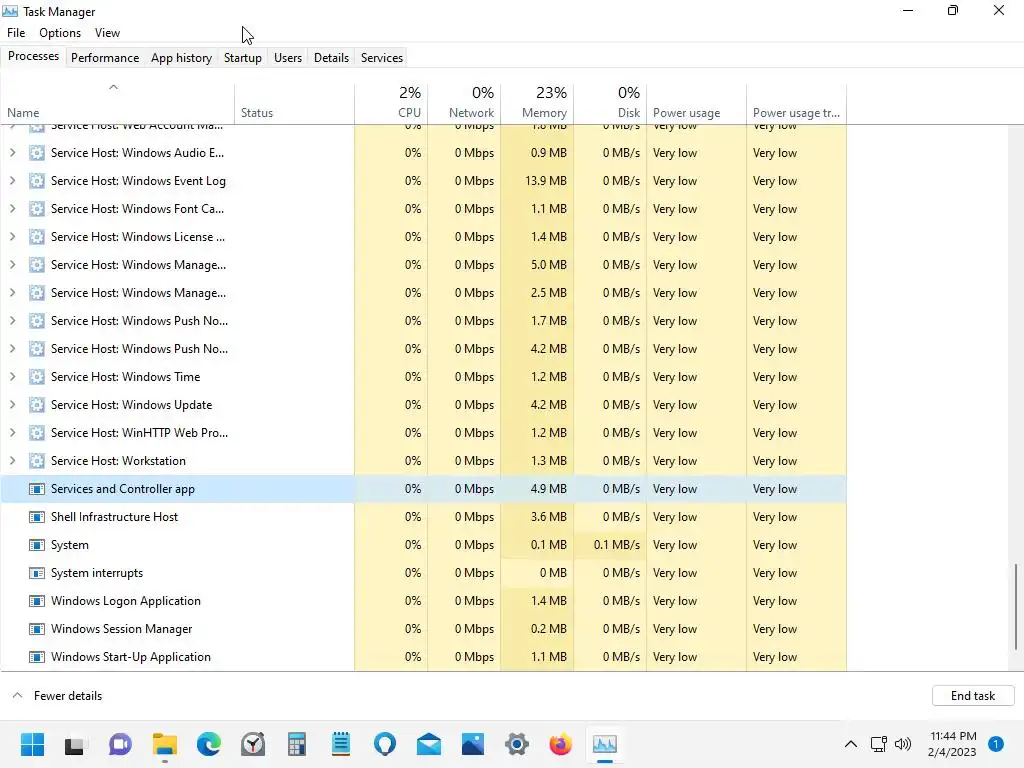Viewport: 1024px width, 768px height.
Task: Collapse view with Fewer details
Action: (57, 696)
